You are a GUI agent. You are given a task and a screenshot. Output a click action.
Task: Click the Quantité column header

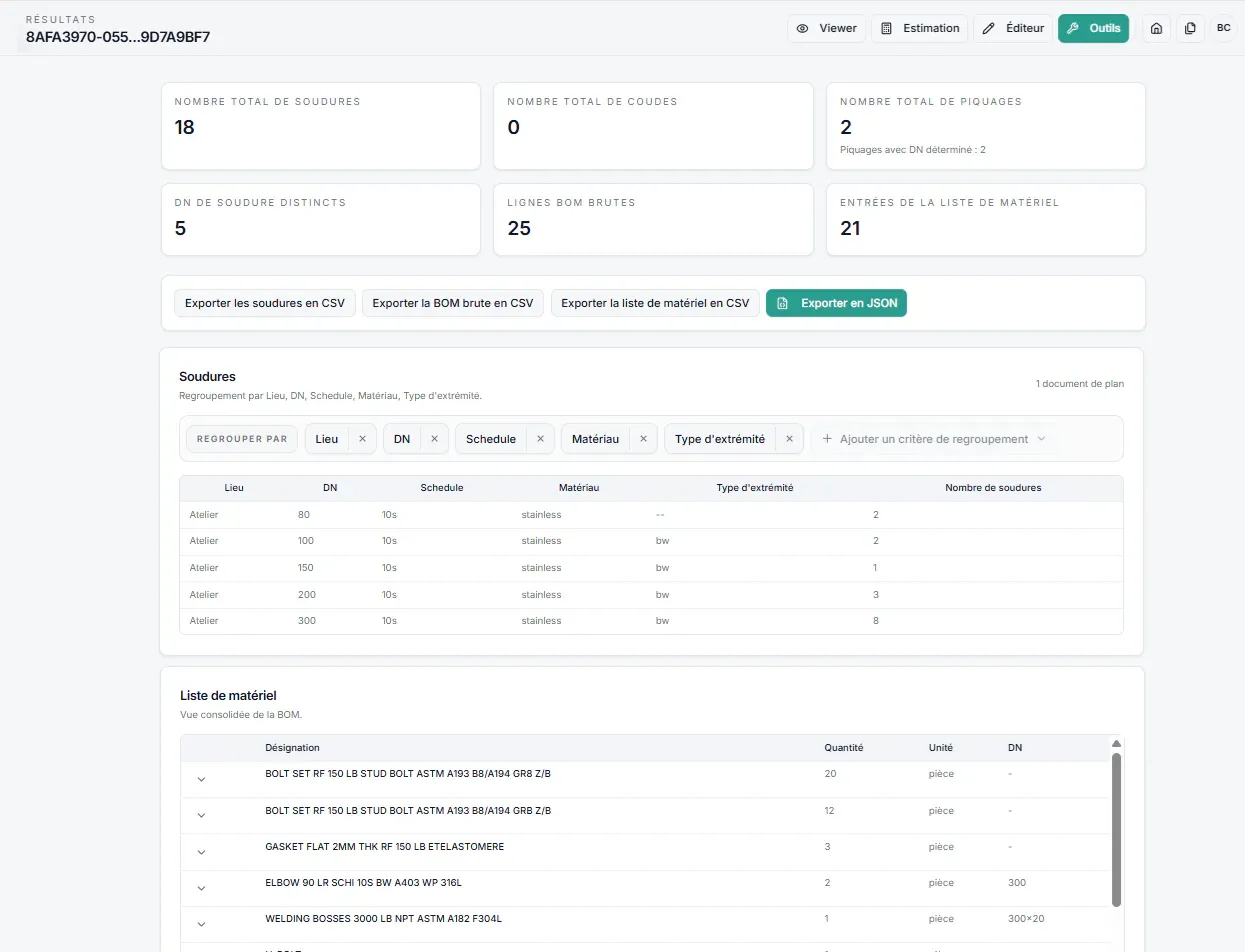(x=843, y=748)
